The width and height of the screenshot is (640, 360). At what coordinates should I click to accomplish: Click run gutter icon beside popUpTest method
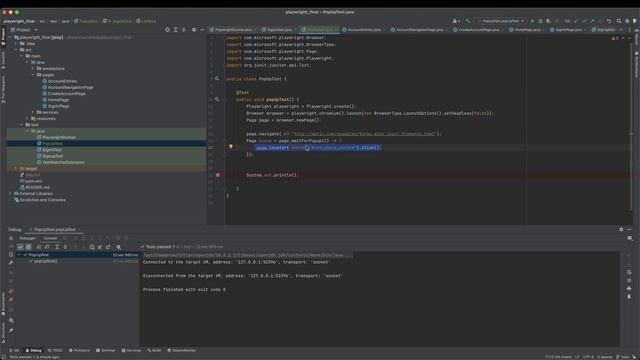(217, 99)
